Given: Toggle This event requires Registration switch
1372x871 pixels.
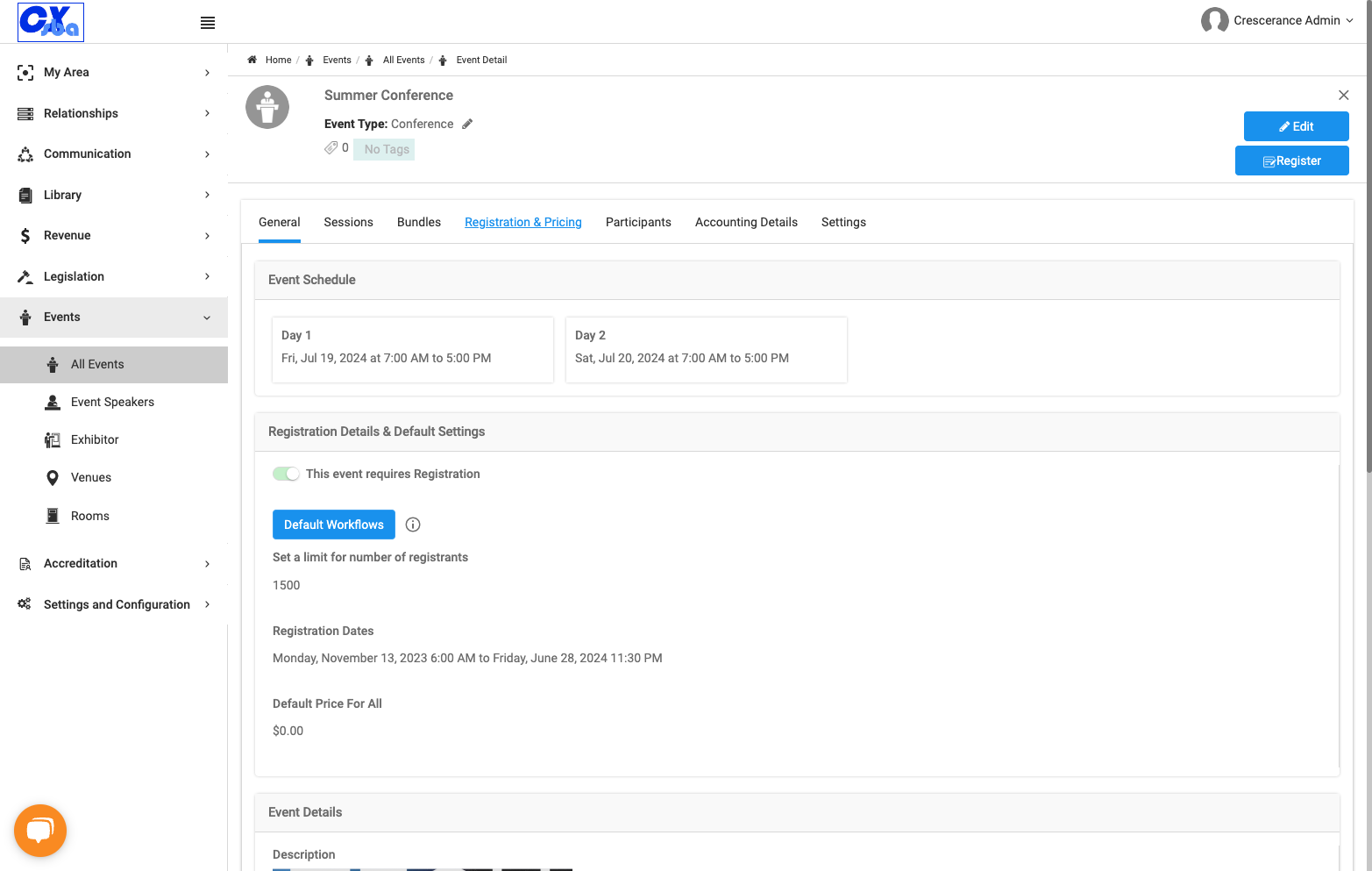Looking at the screenshot, I should coord(286,474).
